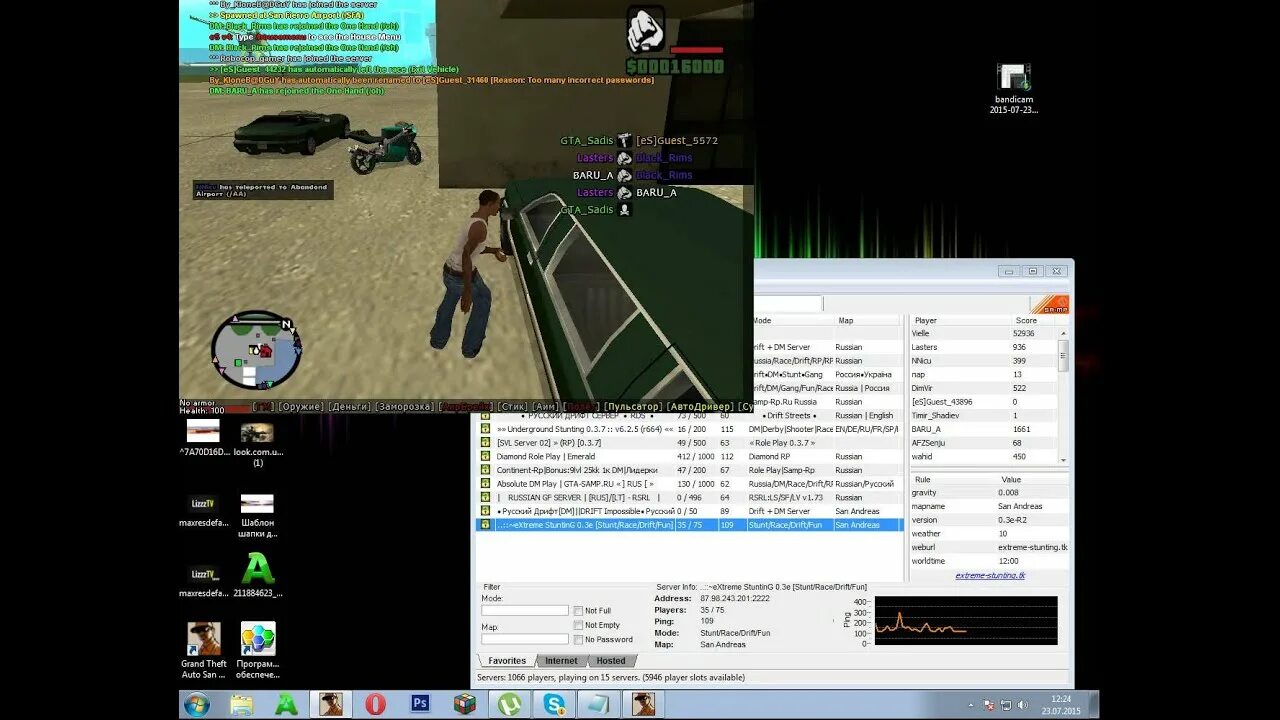Select the gravity rule row
The height and width of the screenshot is (720, 1280).
point(989,492)
